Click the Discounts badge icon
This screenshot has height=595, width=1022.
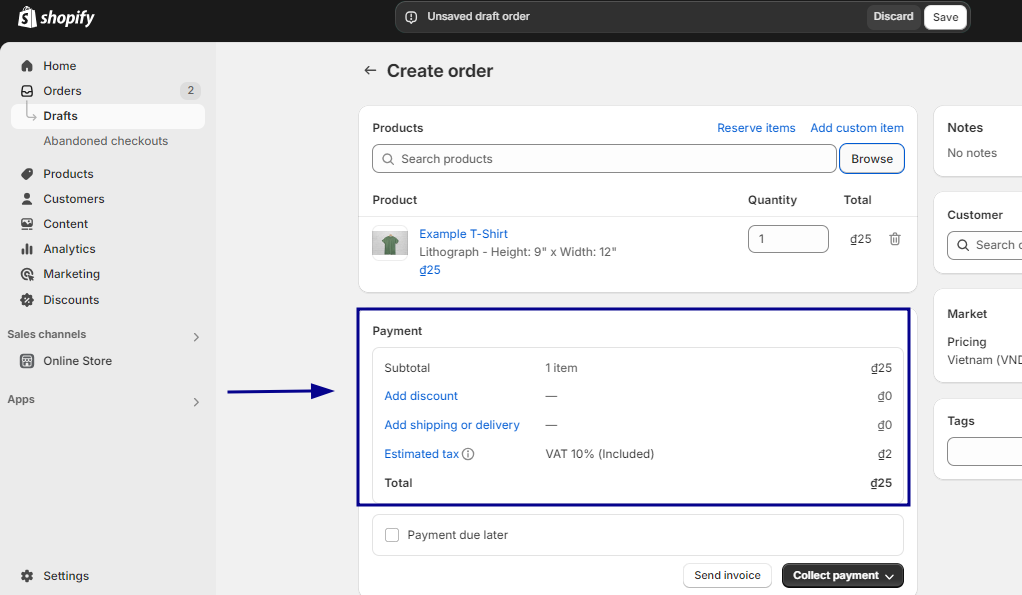pos(27,300)
